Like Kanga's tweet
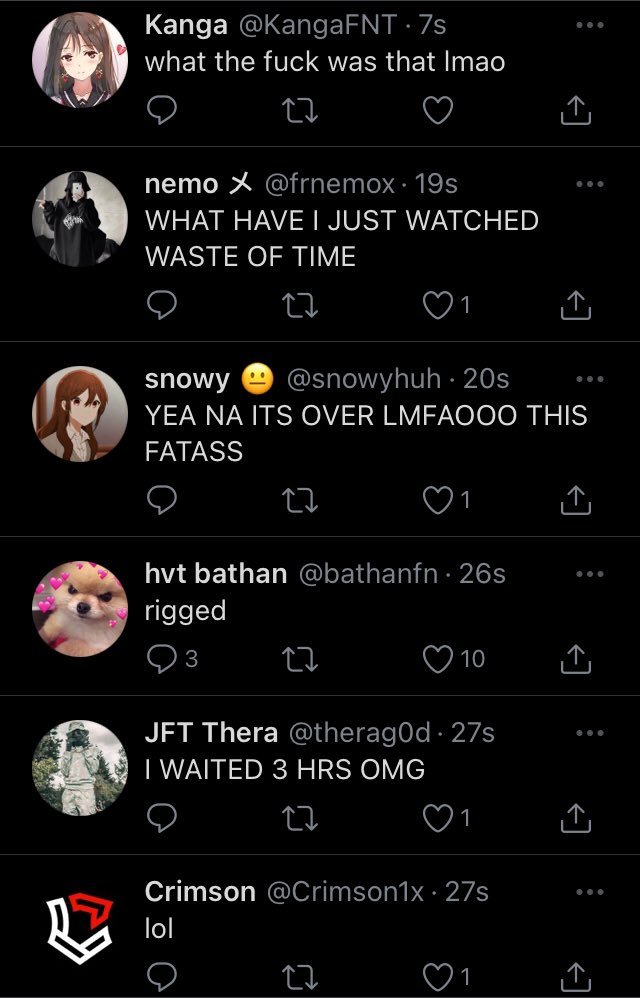 [438, 110]
